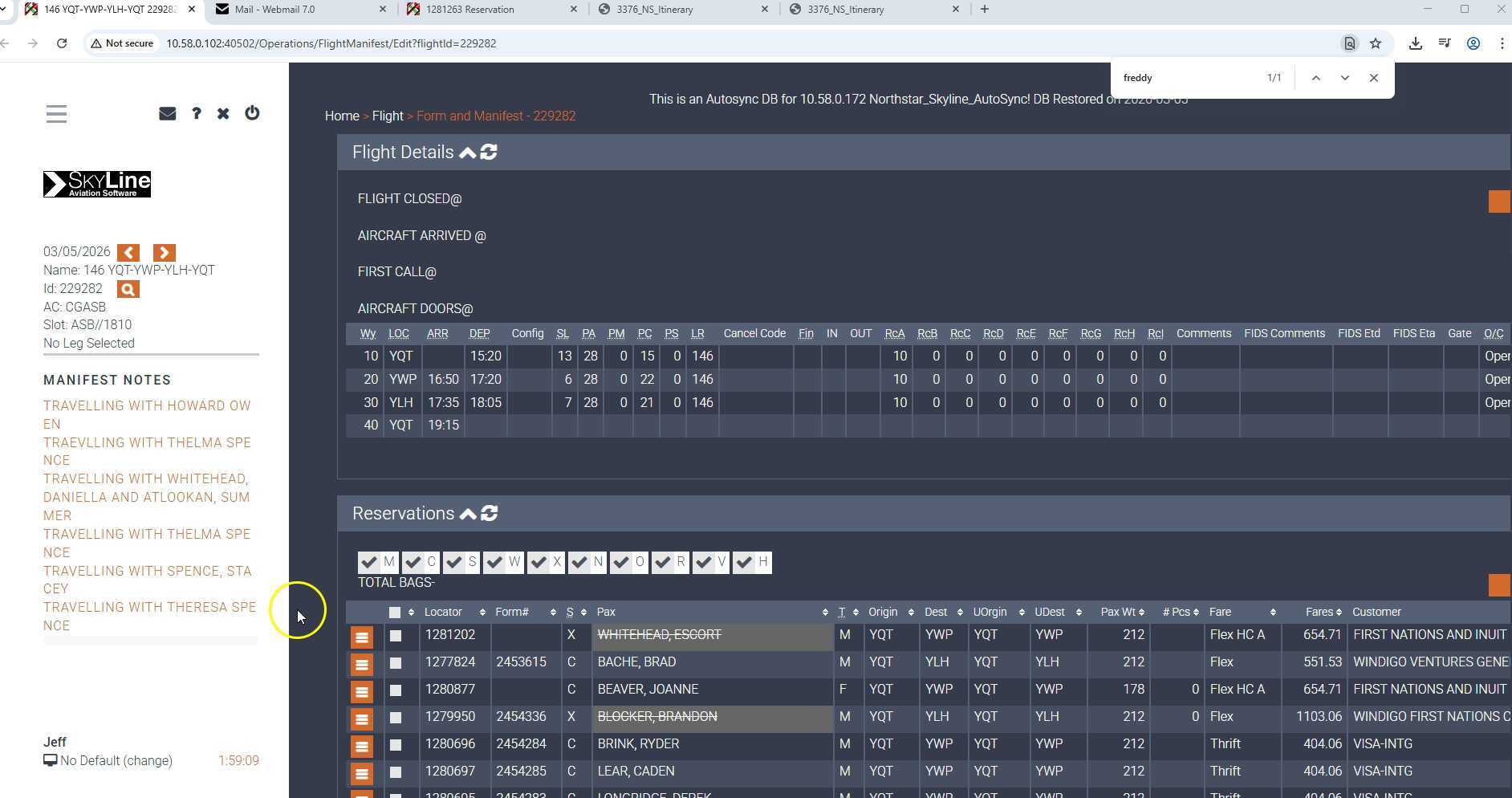
Task: Click the find-in-page text field
Action: point(1186,78)
